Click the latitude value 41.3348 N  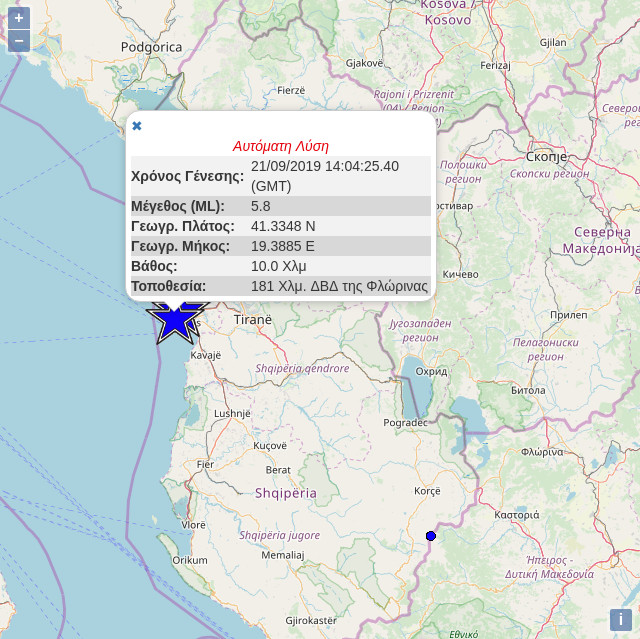click(283, 226)
